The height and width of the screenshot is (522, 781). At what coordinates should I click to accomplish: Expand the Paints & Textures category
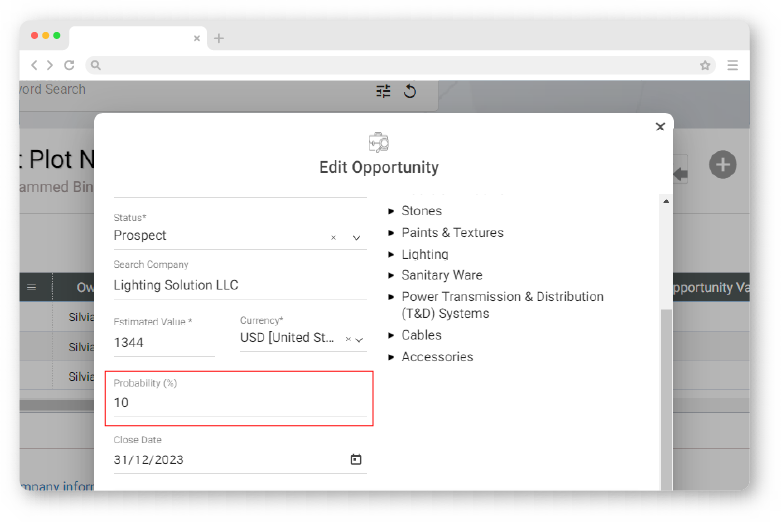pyautogui.click(x=391, y=233)
